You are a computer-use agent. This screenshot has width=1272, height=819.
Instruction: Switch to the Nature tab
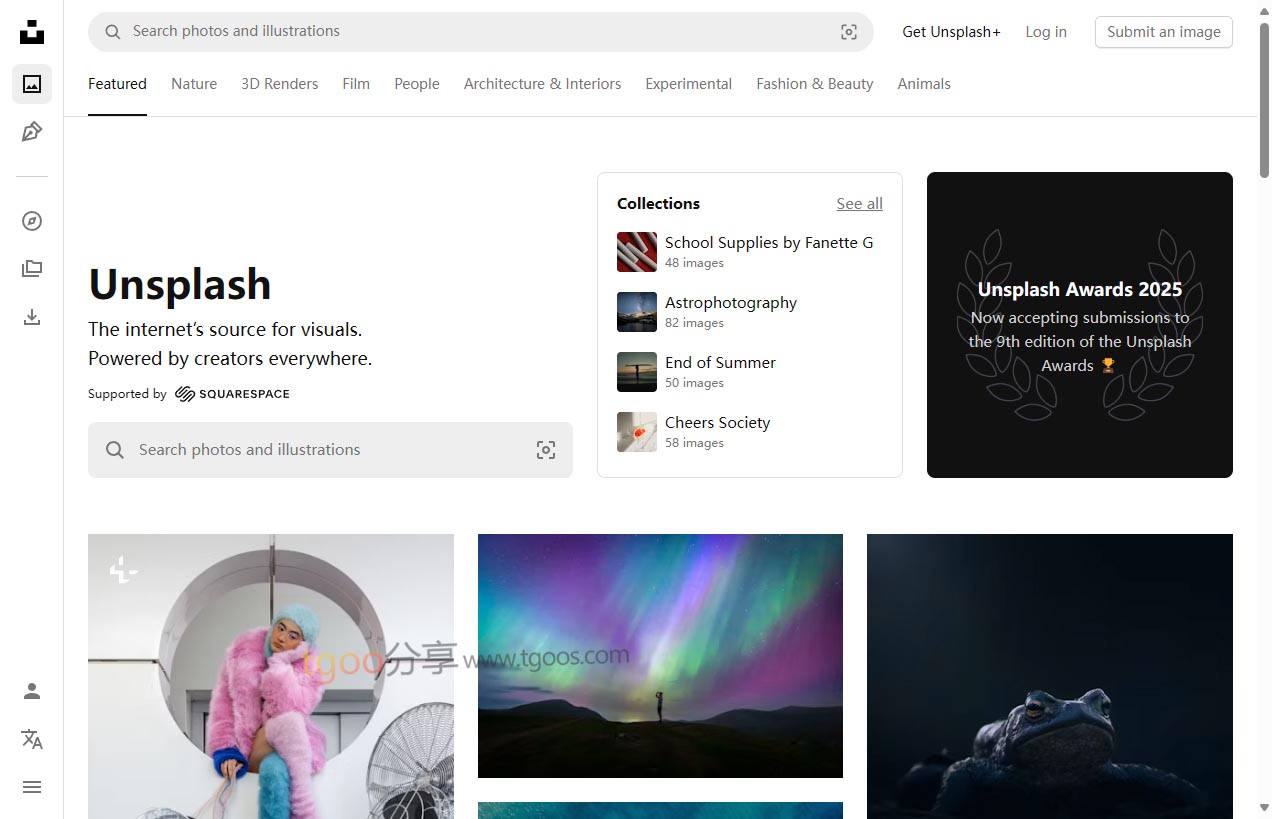pos(194,84)
